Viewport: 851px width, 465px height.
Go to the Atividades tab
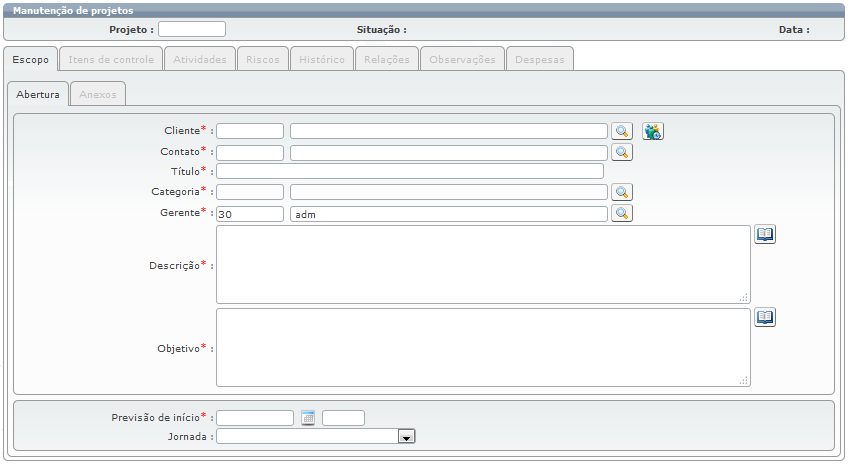pyautogui.click(x=200, y=60)
